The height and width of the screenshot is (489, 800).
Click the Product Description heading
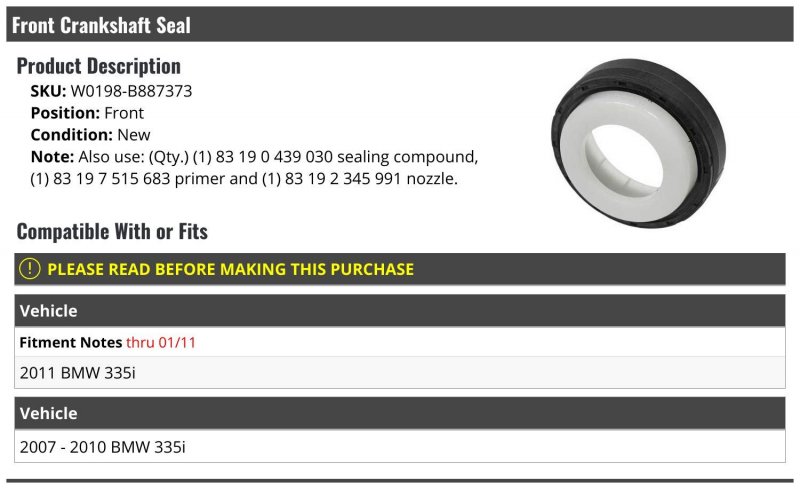(98, 66)
